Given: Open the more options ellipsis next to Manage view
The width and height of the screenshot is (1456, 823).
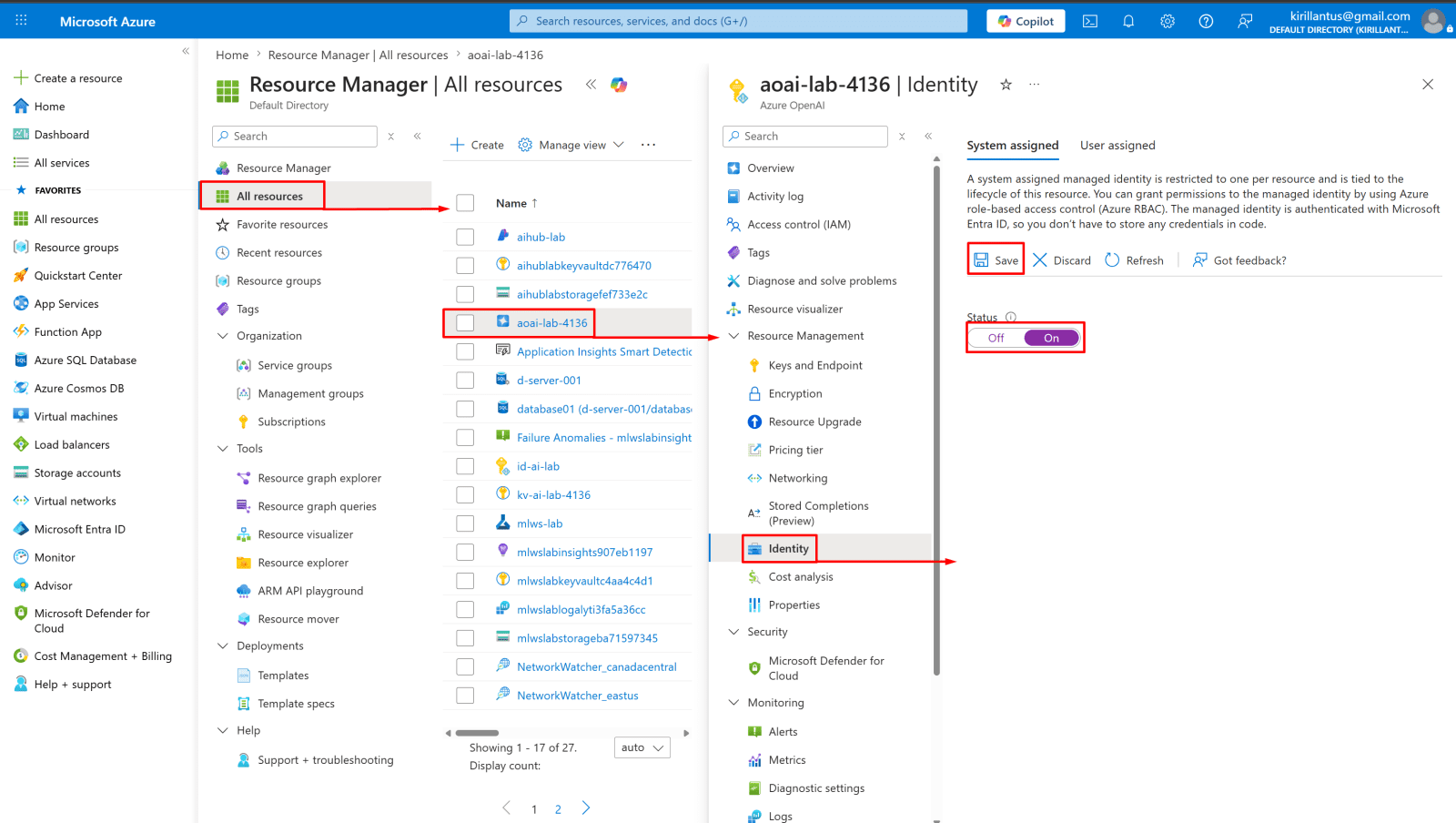Looking at the screenshot, I should [x=648, y=145].
